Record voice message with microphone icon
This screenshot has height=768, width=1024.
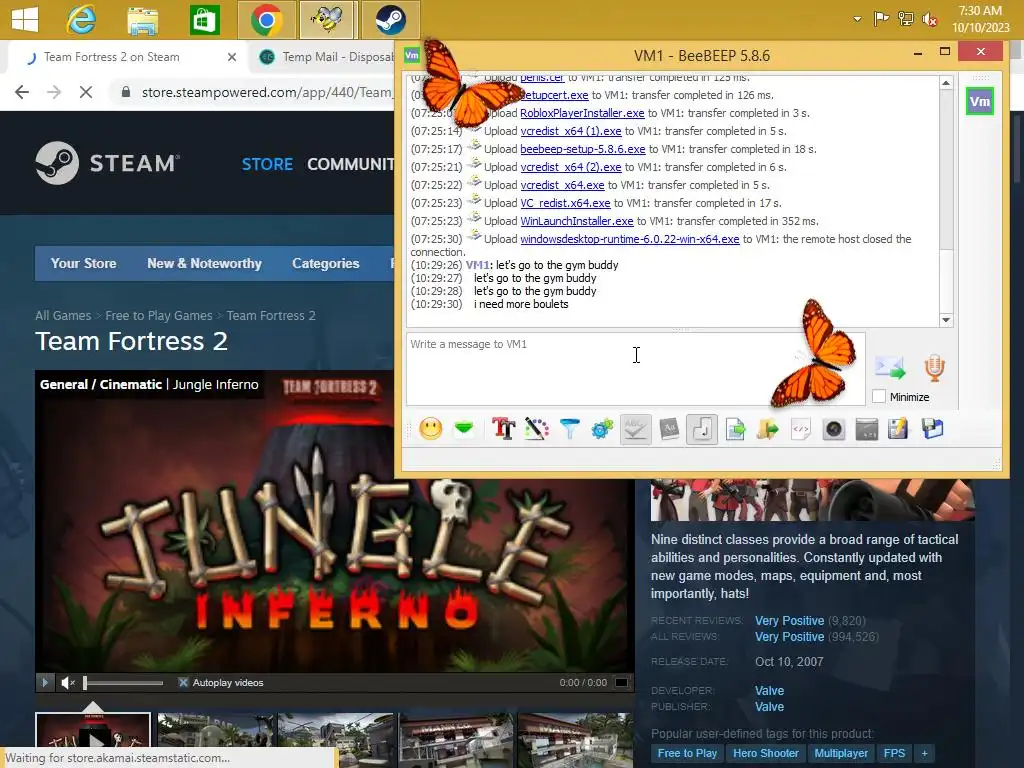coord(935,368)
